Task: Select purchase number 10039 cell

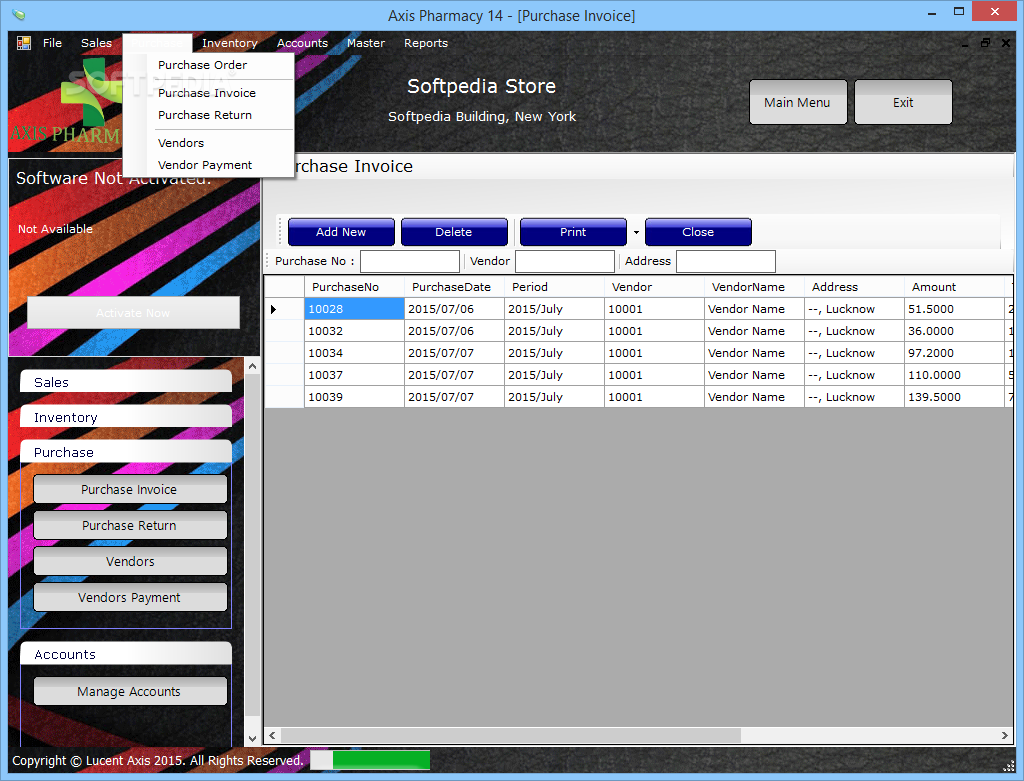Action: (354, 397)
